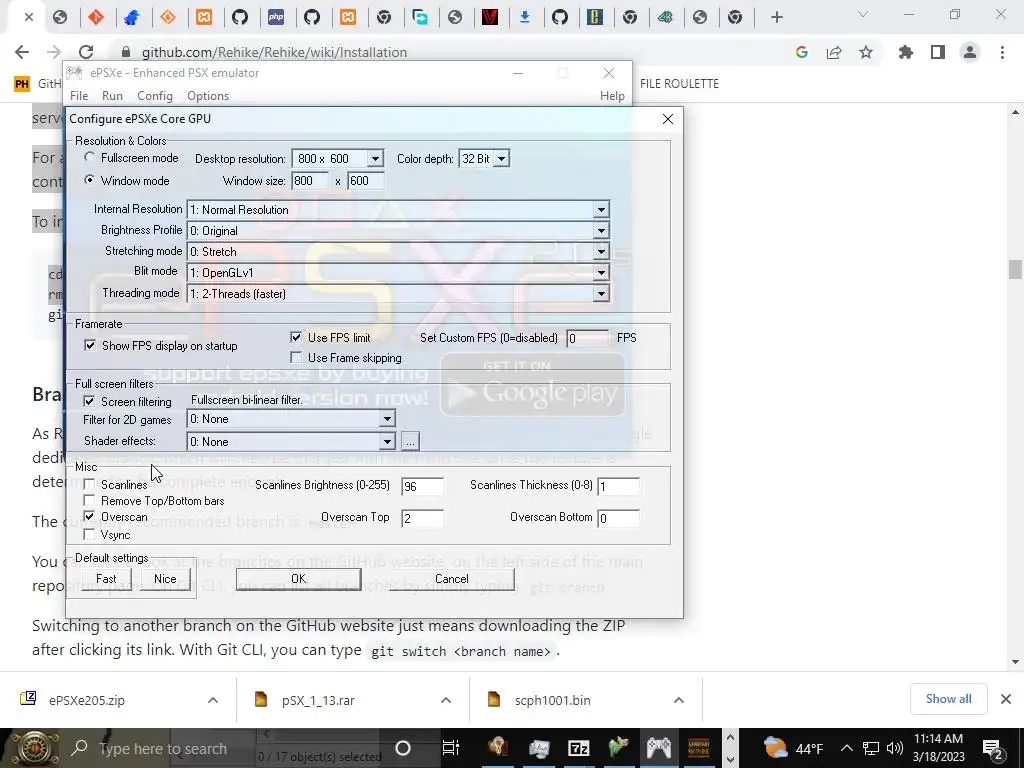The image size is (1024, 768).
Task: Open the Windows Start button
Action: pyautogui.click(x=33, y=748)
